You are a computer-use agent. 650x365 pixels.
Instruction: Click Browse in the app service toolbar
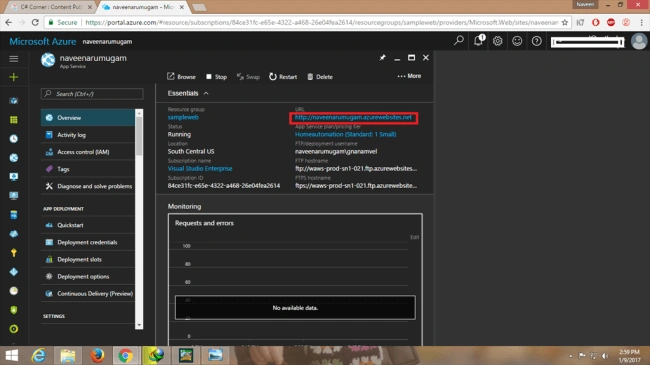181,77
